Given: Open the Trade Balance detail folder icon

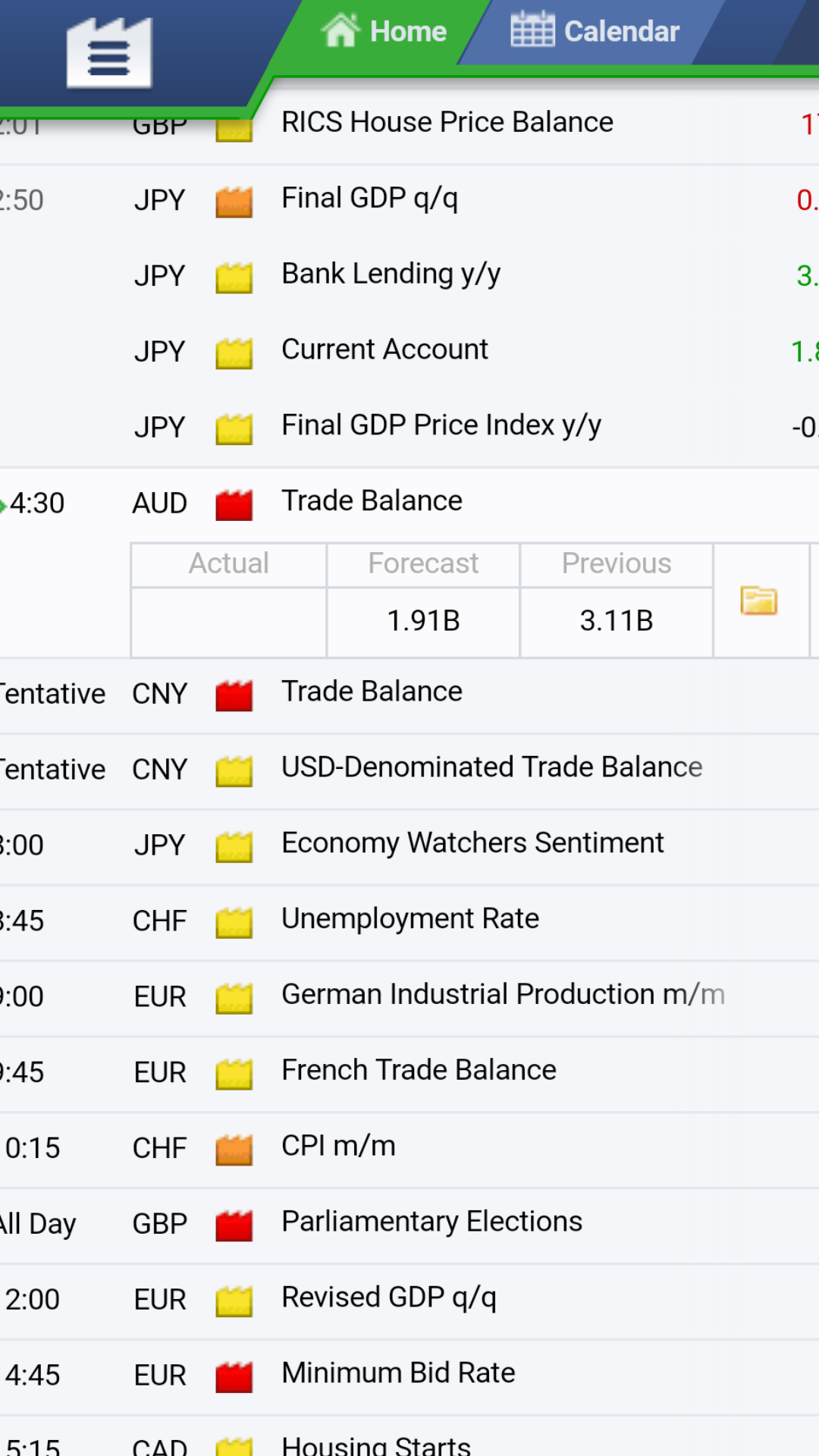Looking at the screenshot, I should point(759,601).
